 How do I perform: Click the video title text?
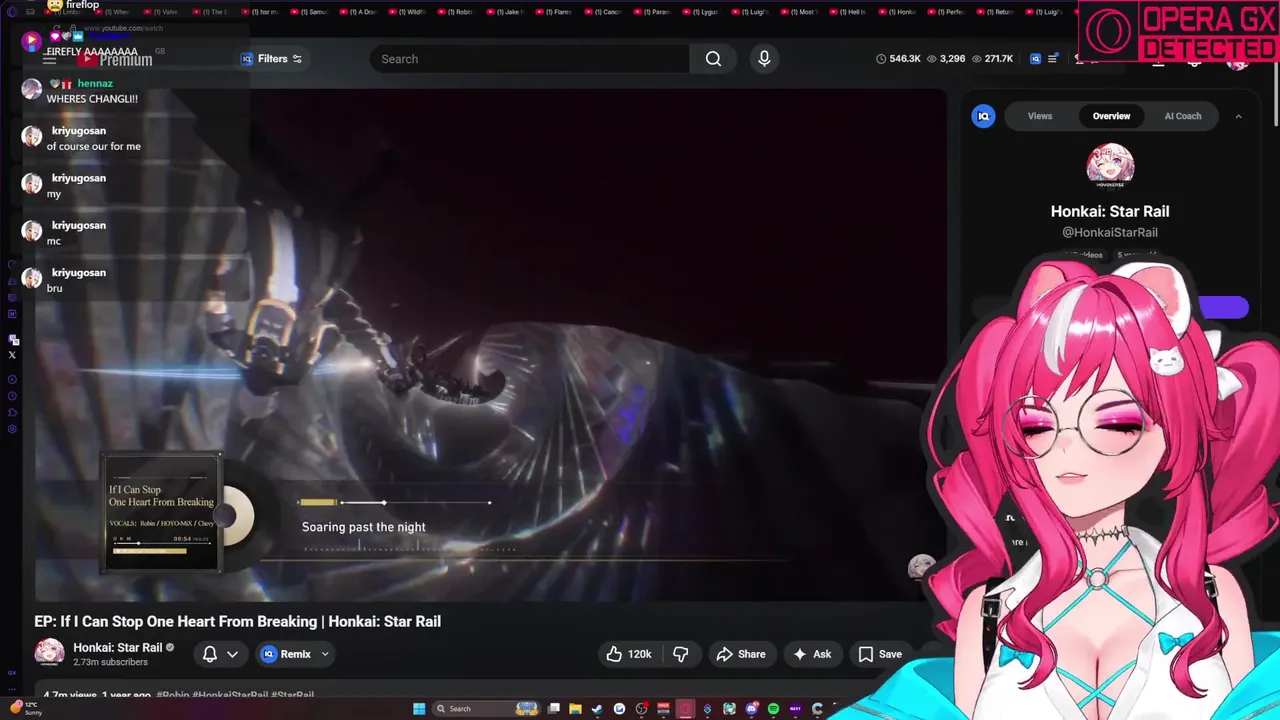click(238, 621)
